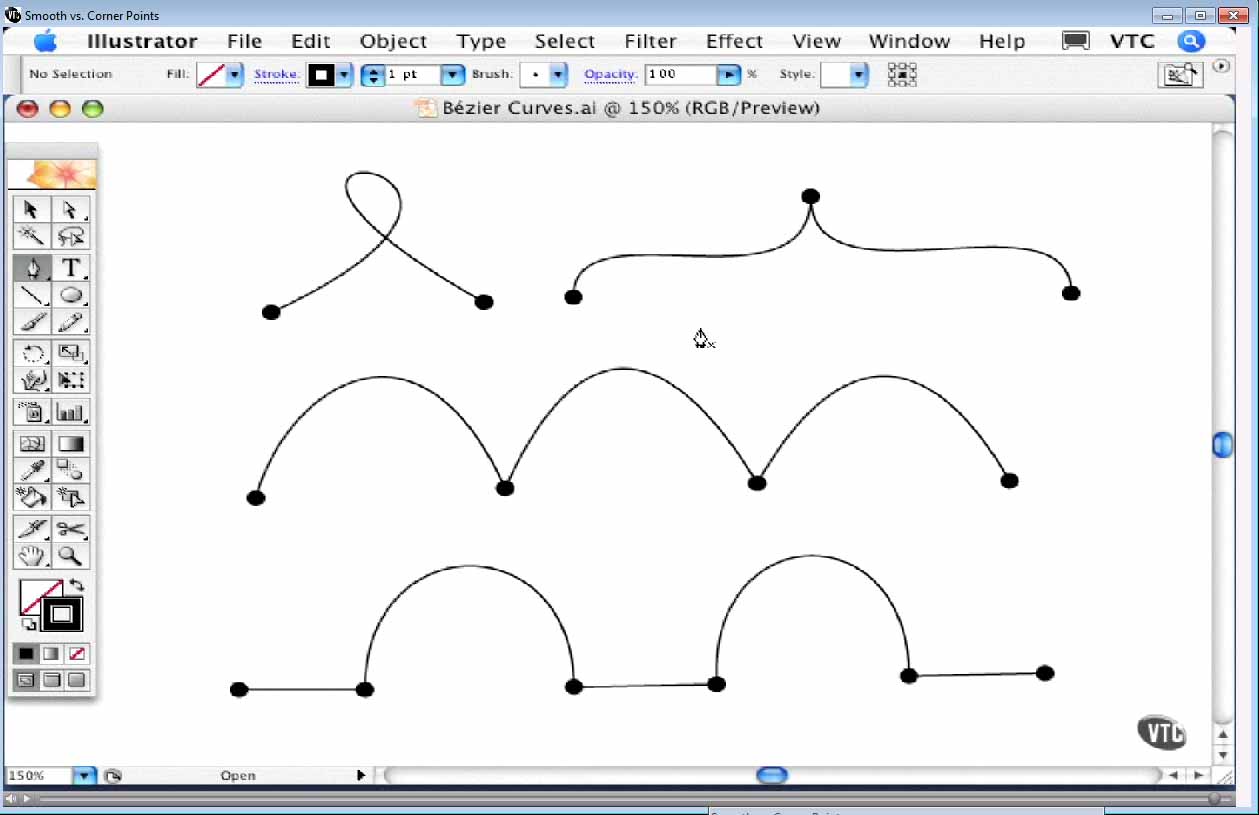The width and height of the screenshot is (1259, 815).
Task: Select the Pen tool
Action: point(32,268)
